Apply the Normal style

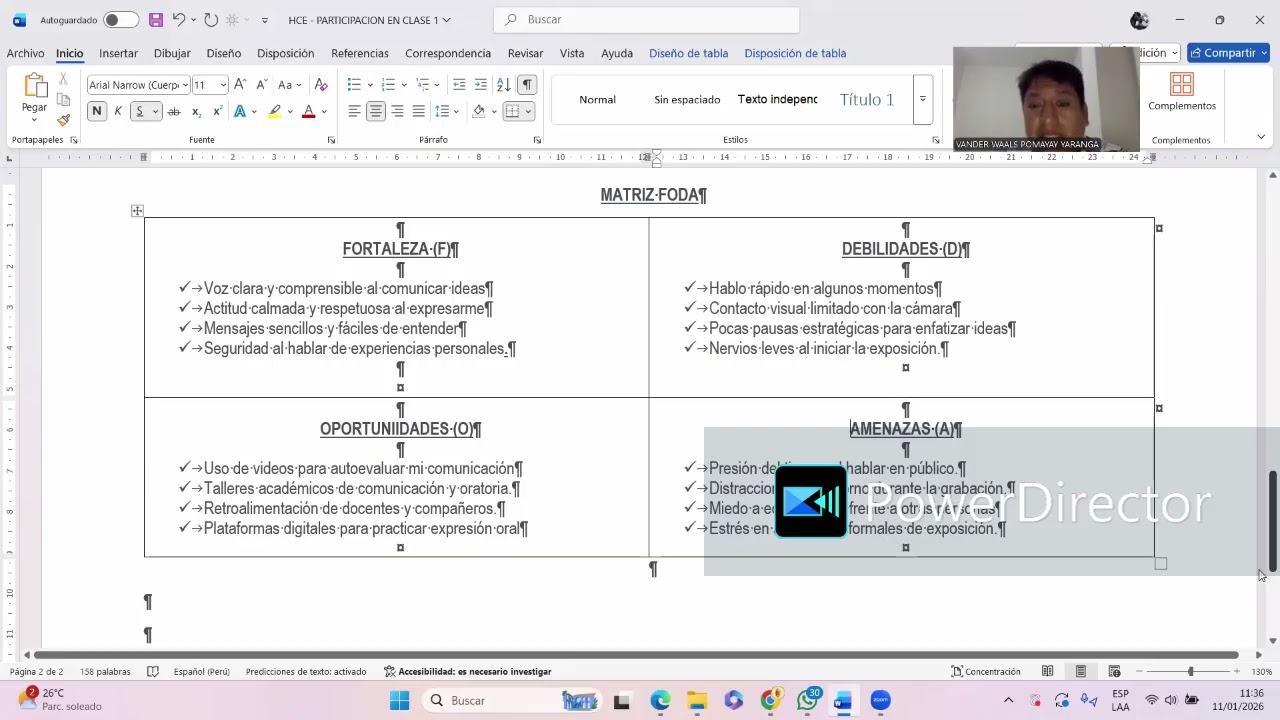click(x=597, y=99)
